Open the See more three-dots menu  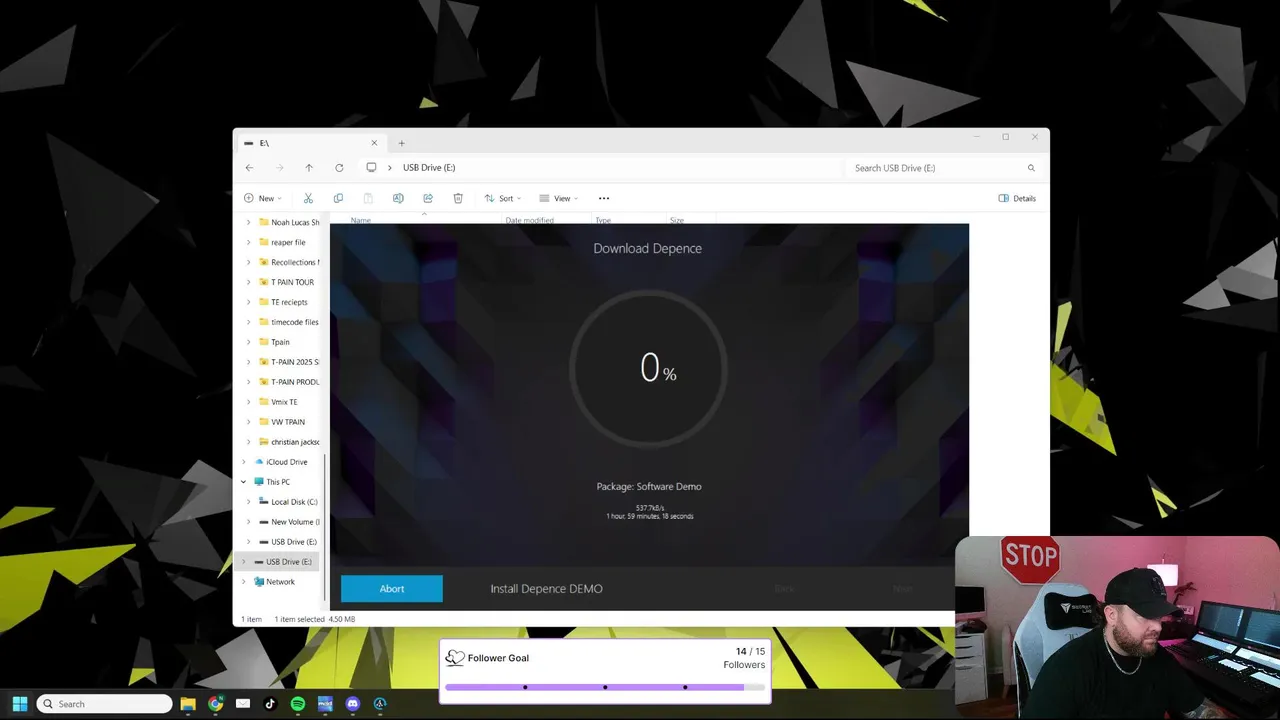tap(604, 198)
